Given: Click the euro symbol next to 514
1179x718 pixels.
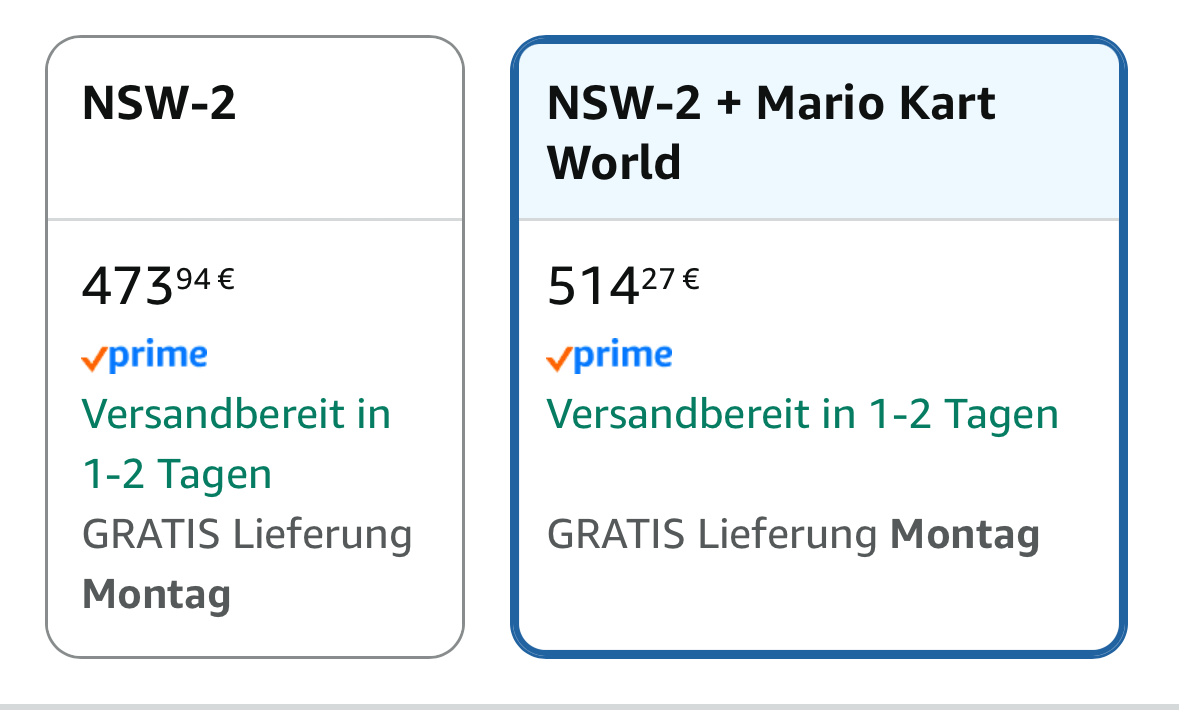Looking at the screenshot, I should [691, 279].
